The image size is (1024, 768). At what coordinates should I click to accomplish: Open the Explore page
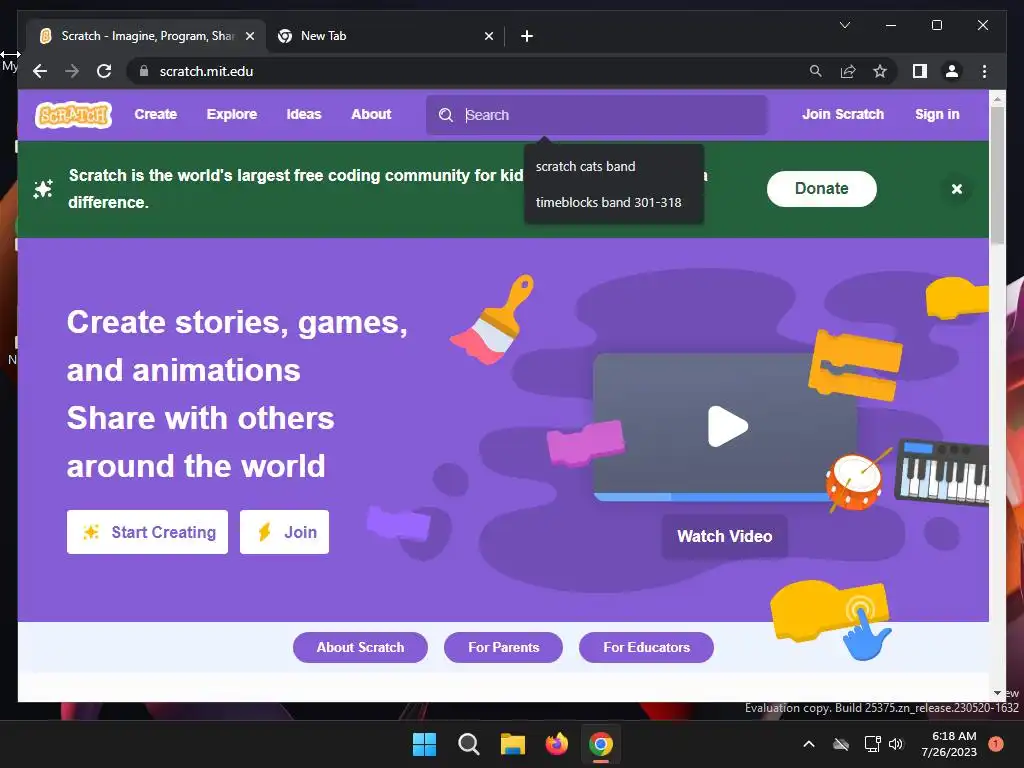(232, 114)
